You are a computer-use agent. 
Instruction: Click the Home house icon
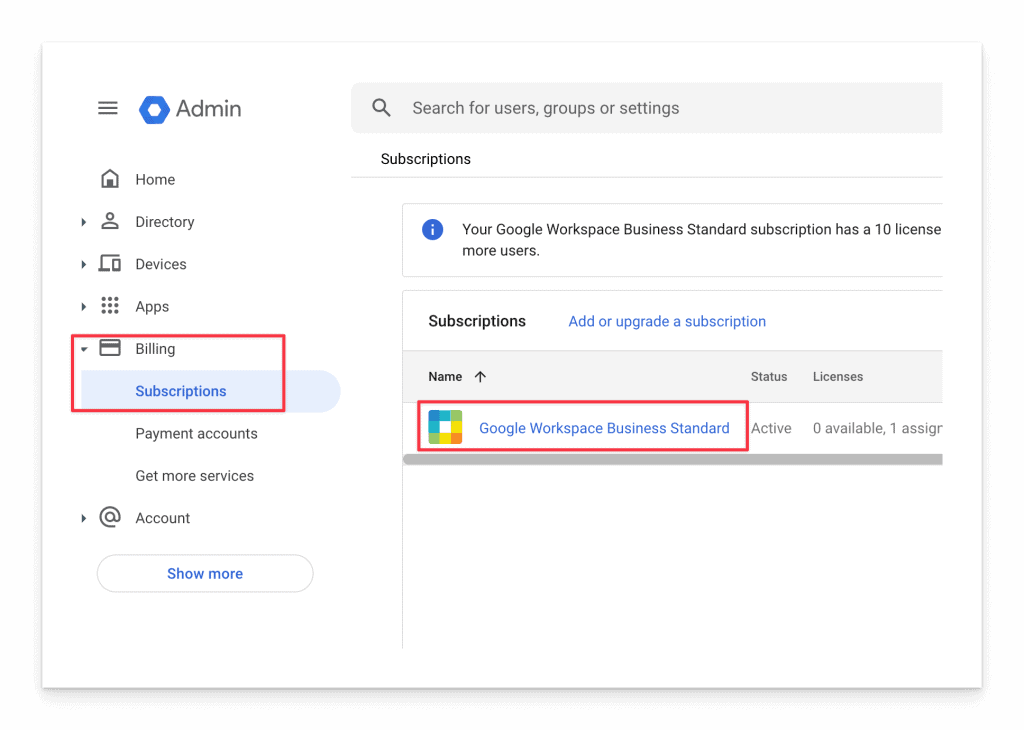coord(110,179)
